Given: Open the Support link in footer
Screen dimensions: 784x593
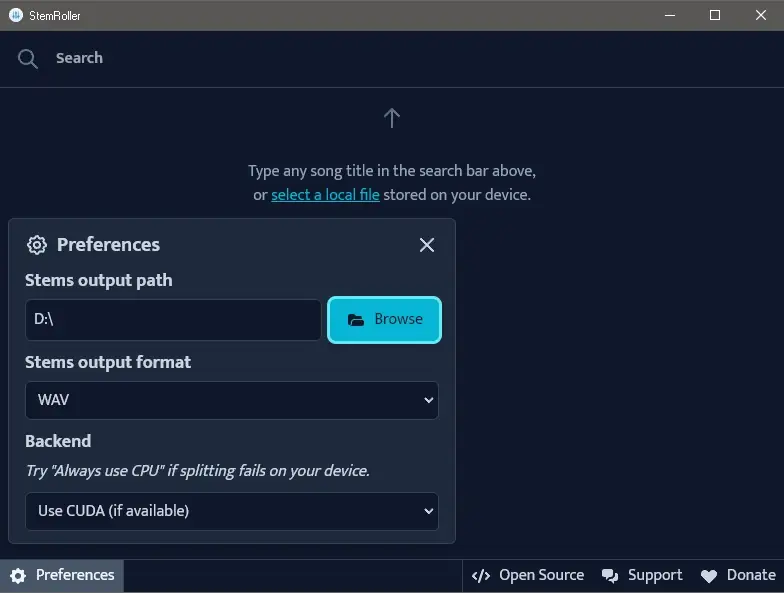Looking at the screenshot, I should (x=642, y=576).
